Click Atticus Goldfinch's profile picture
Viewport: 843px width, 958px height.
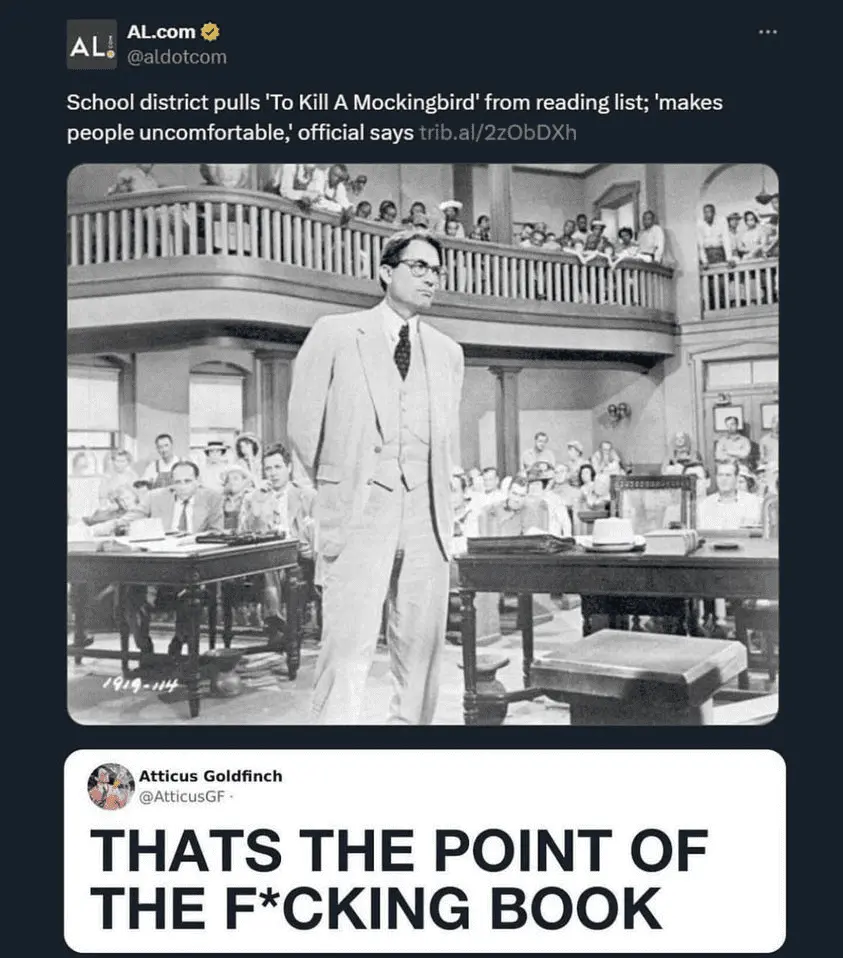coord(110,786)
